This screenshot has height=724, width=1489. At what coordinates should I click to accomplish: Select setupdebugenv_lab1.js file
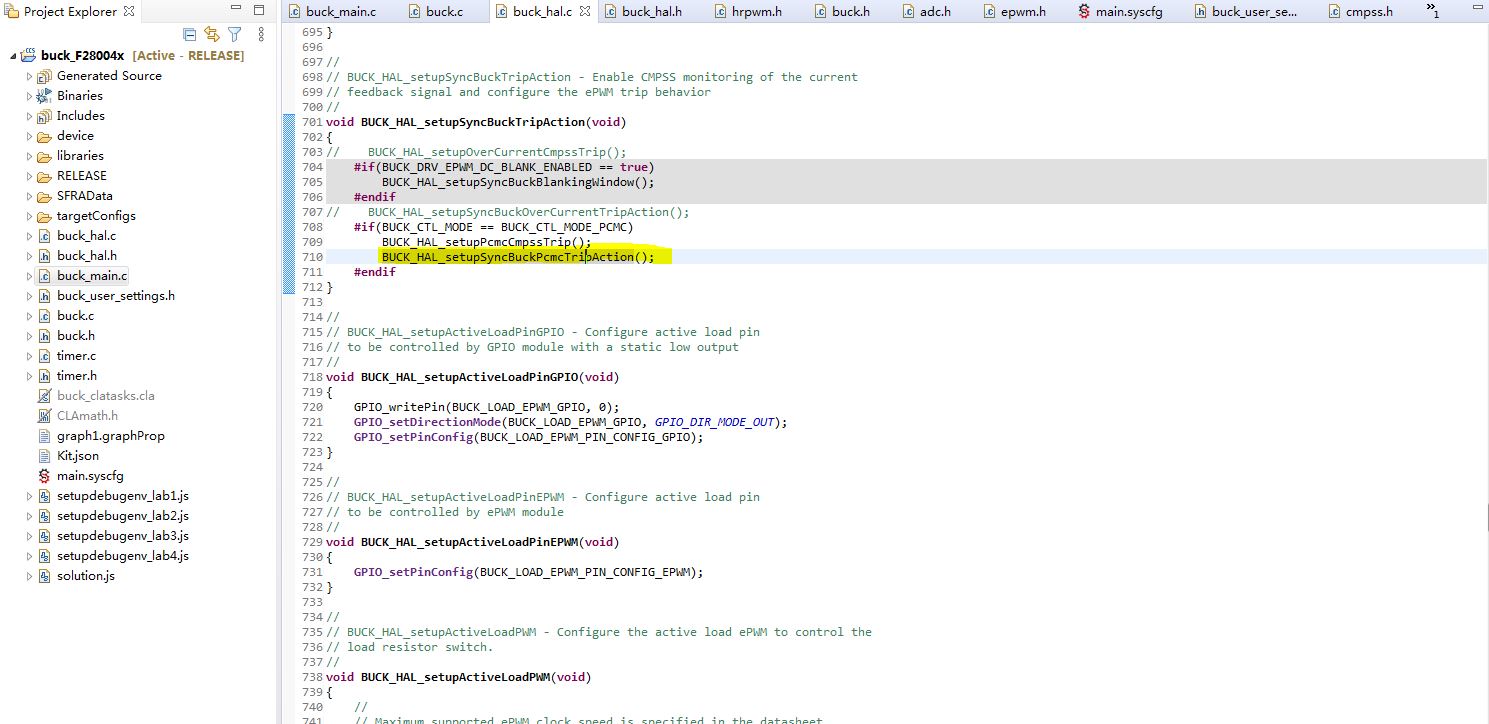(122, 496)
